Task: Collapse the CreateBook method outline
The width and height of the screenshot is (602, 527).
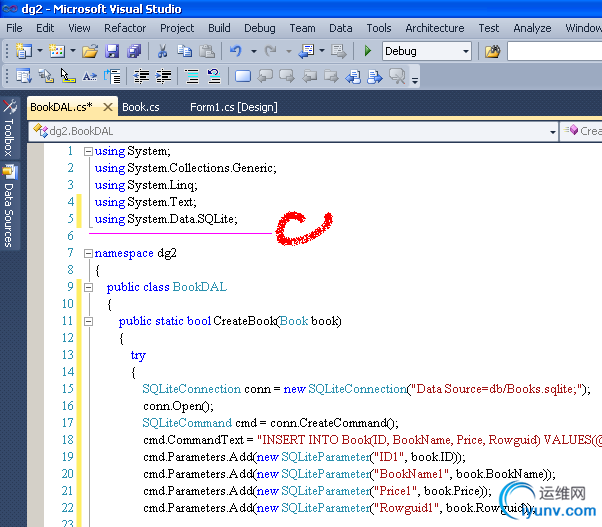Action: click(88, 321)
